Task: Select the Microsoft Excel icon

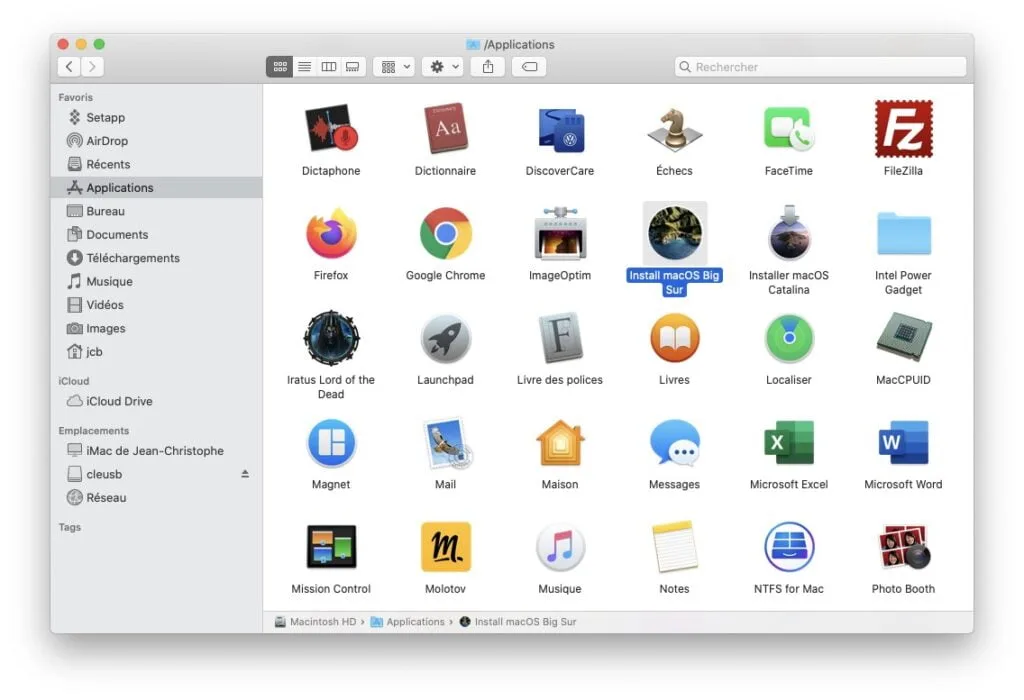Action: click(789, 443)
